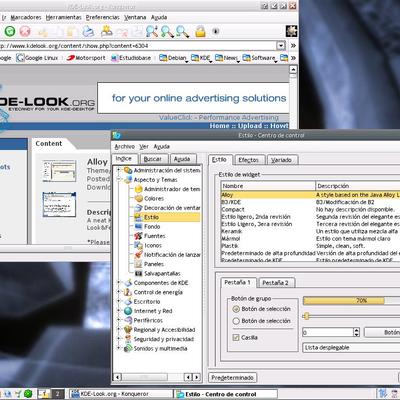The image size is (400, 400).
Task: Select Decoración de ventanas module icon
Action: point(139,208)
